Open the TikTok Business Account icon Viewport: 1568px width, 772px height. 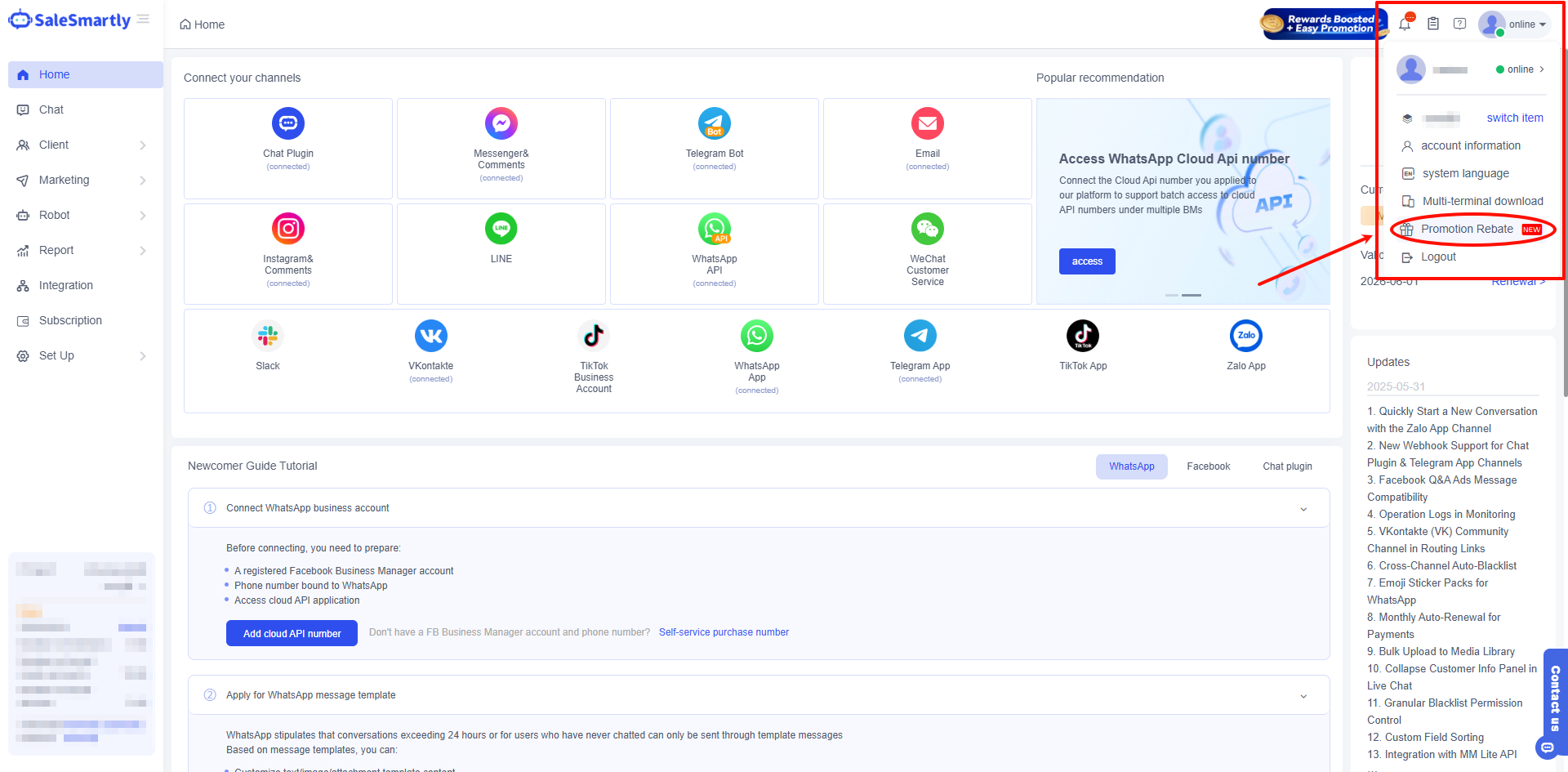[594, 336]
